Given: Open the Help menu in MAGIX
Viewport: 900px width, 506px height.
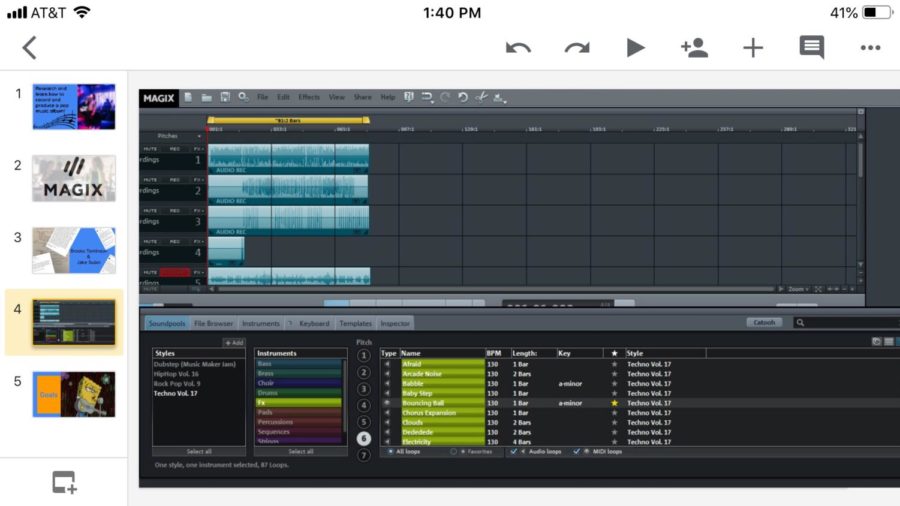Looking at the screenshot, I should tap(387, 98).
